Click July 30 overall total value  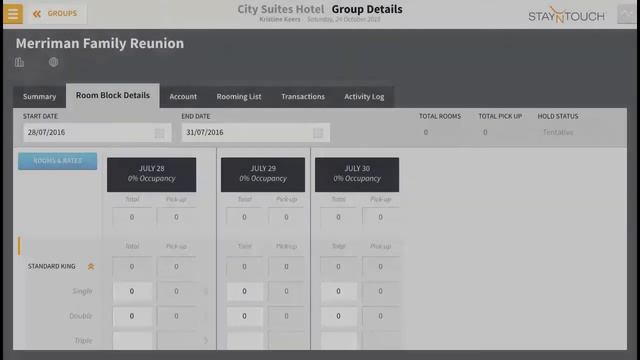pyautogui.click(x=338, y=217)
